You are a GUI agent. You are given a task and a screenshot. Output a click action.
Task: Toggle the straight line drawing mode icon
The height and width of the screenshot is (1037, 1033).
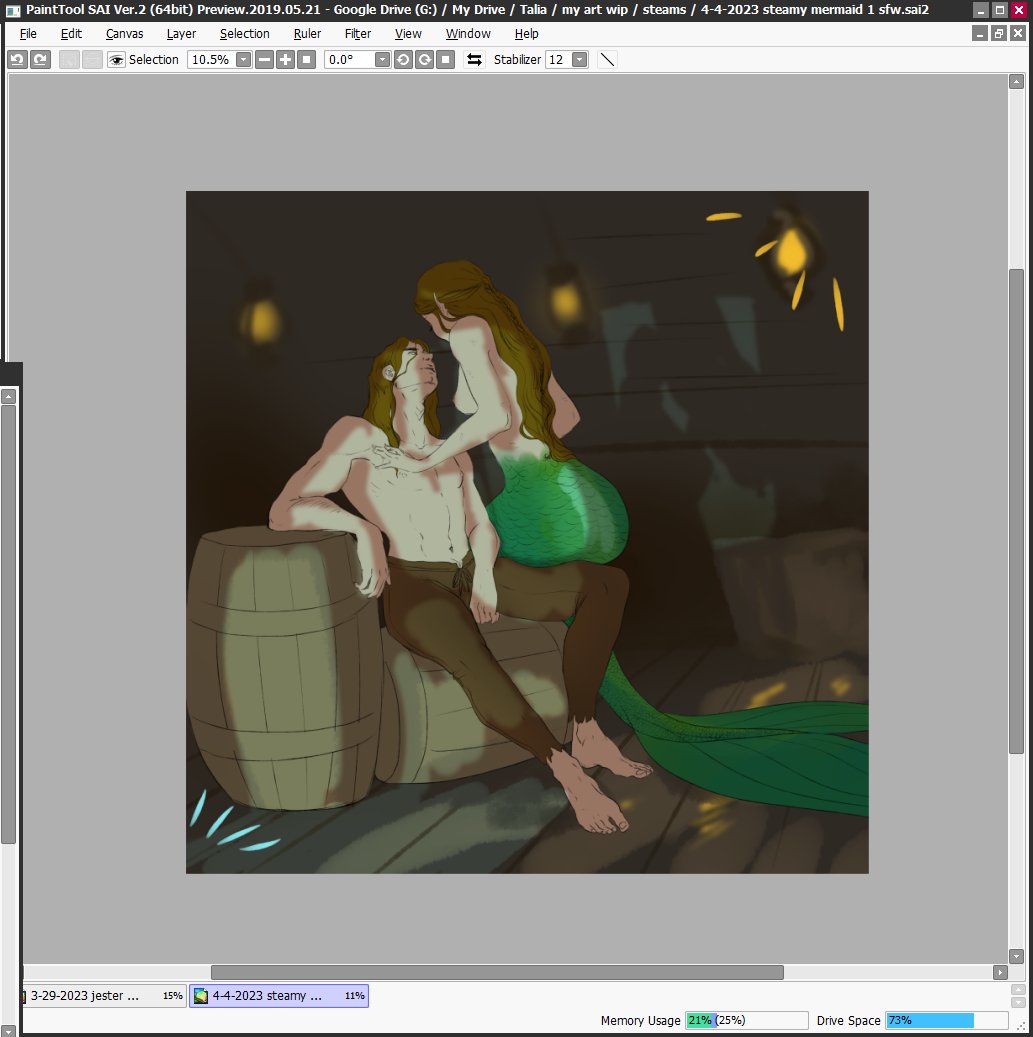click(607, 60)
